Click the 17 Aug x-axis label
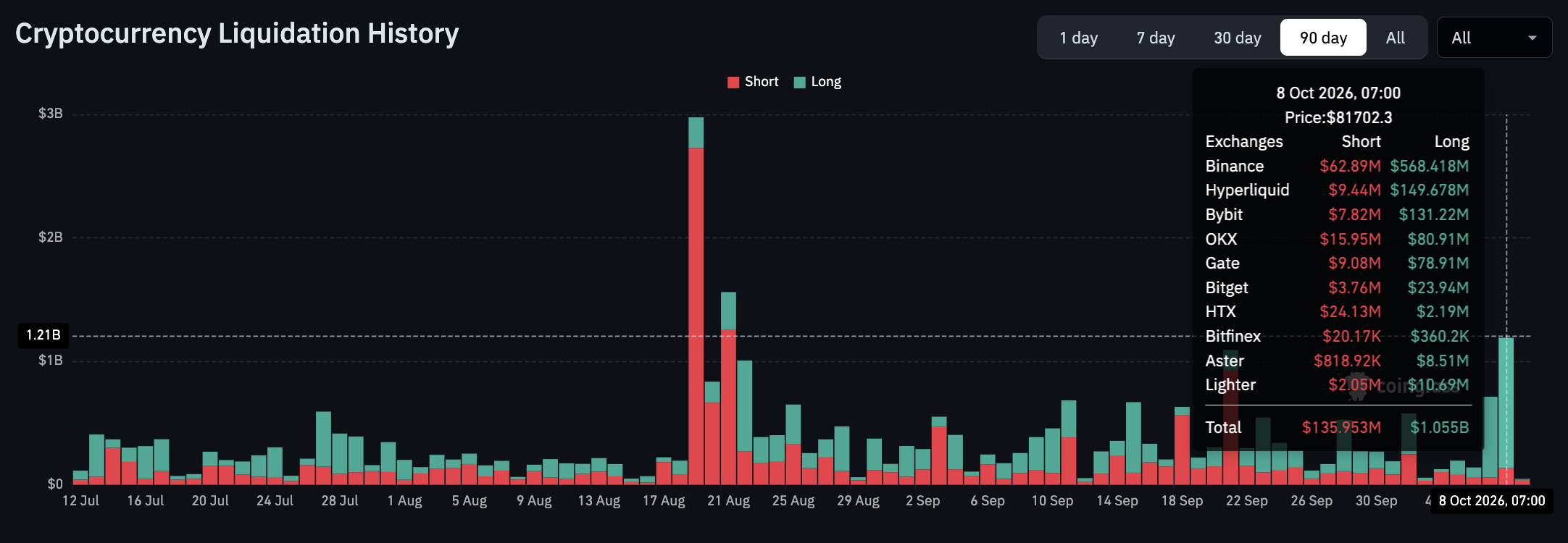 pos(664,501)
